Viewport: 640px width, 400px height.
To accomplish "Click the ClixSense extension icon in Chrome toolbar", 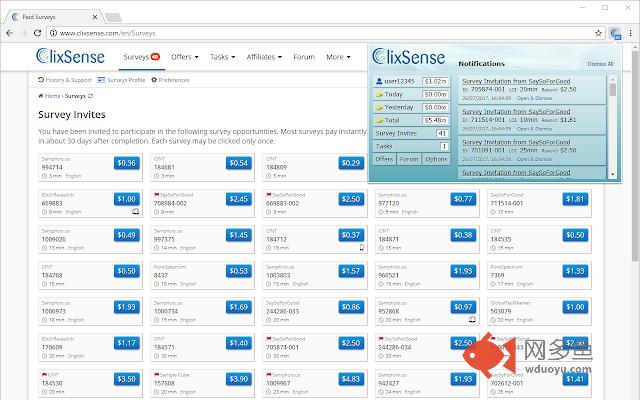I will [615, 33].
